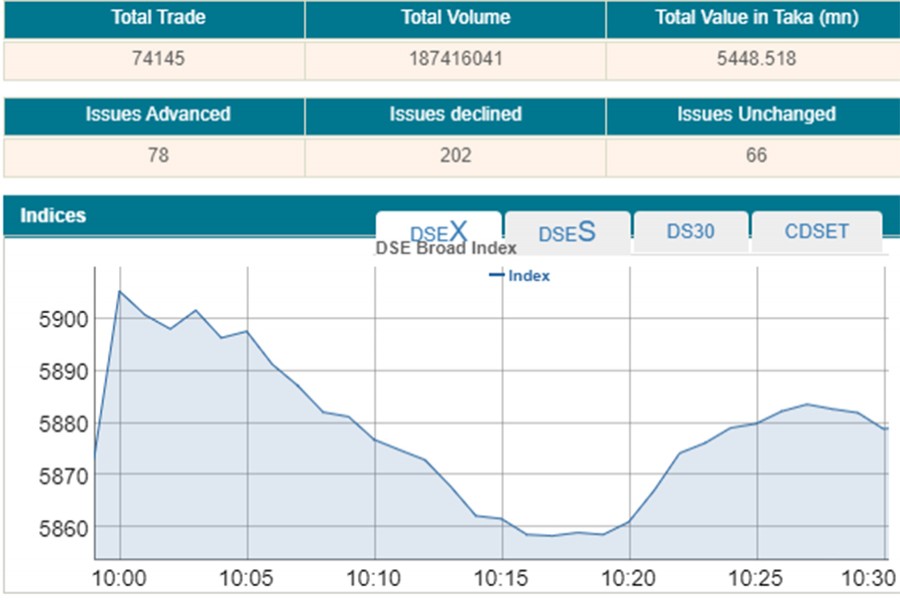Toggle the Index series legend entry
This screenshot has width=900, height=600.
coord(520,276)
